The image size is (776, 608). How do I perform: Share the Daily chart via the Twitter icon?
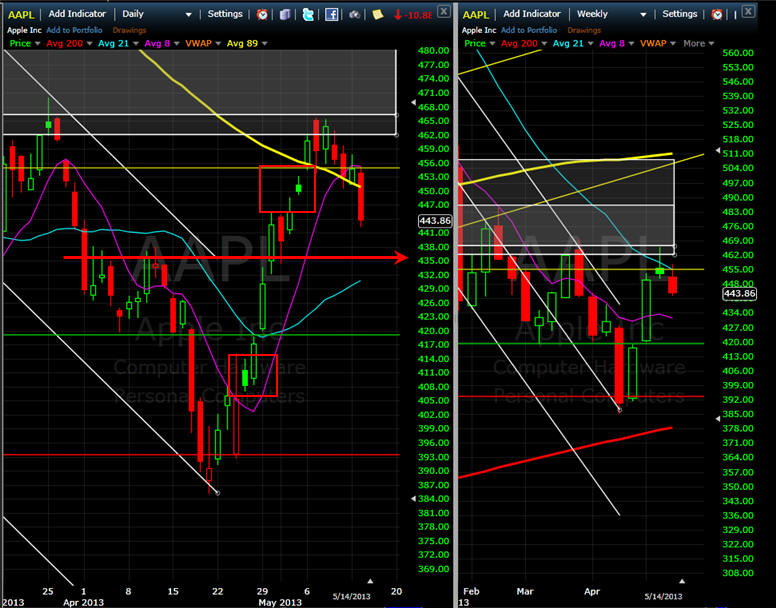coord(308,14)
